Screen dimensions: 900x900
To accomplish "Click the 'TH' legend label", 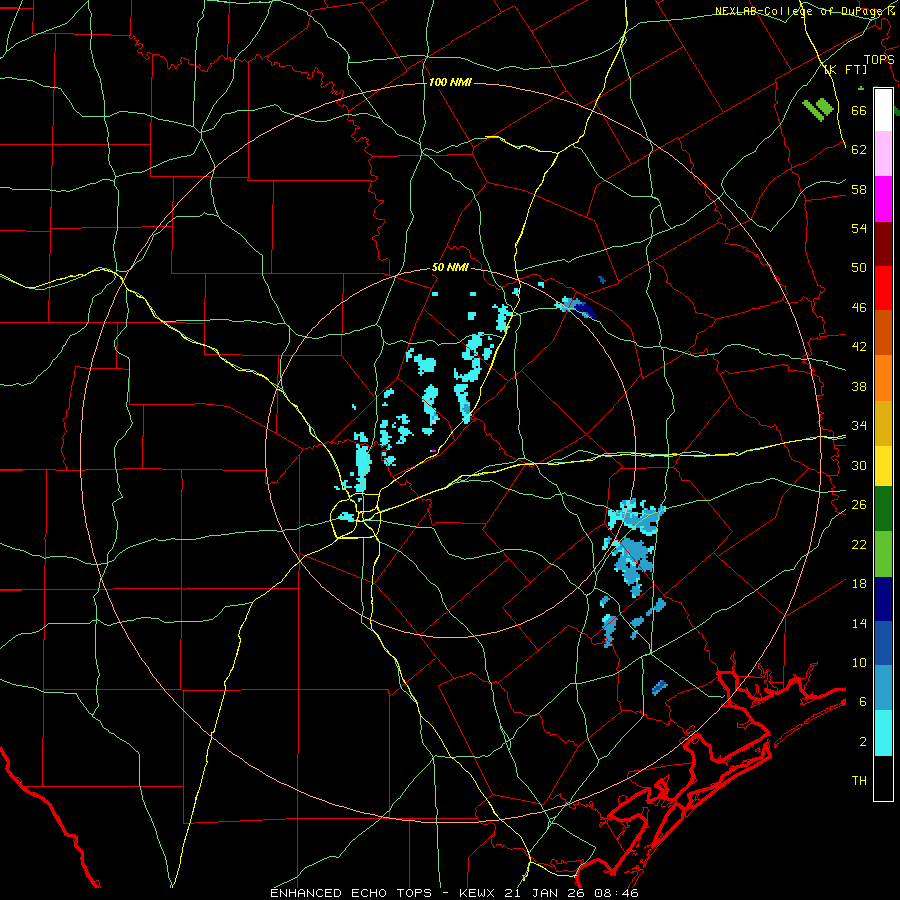I will [x=859, y=780].
